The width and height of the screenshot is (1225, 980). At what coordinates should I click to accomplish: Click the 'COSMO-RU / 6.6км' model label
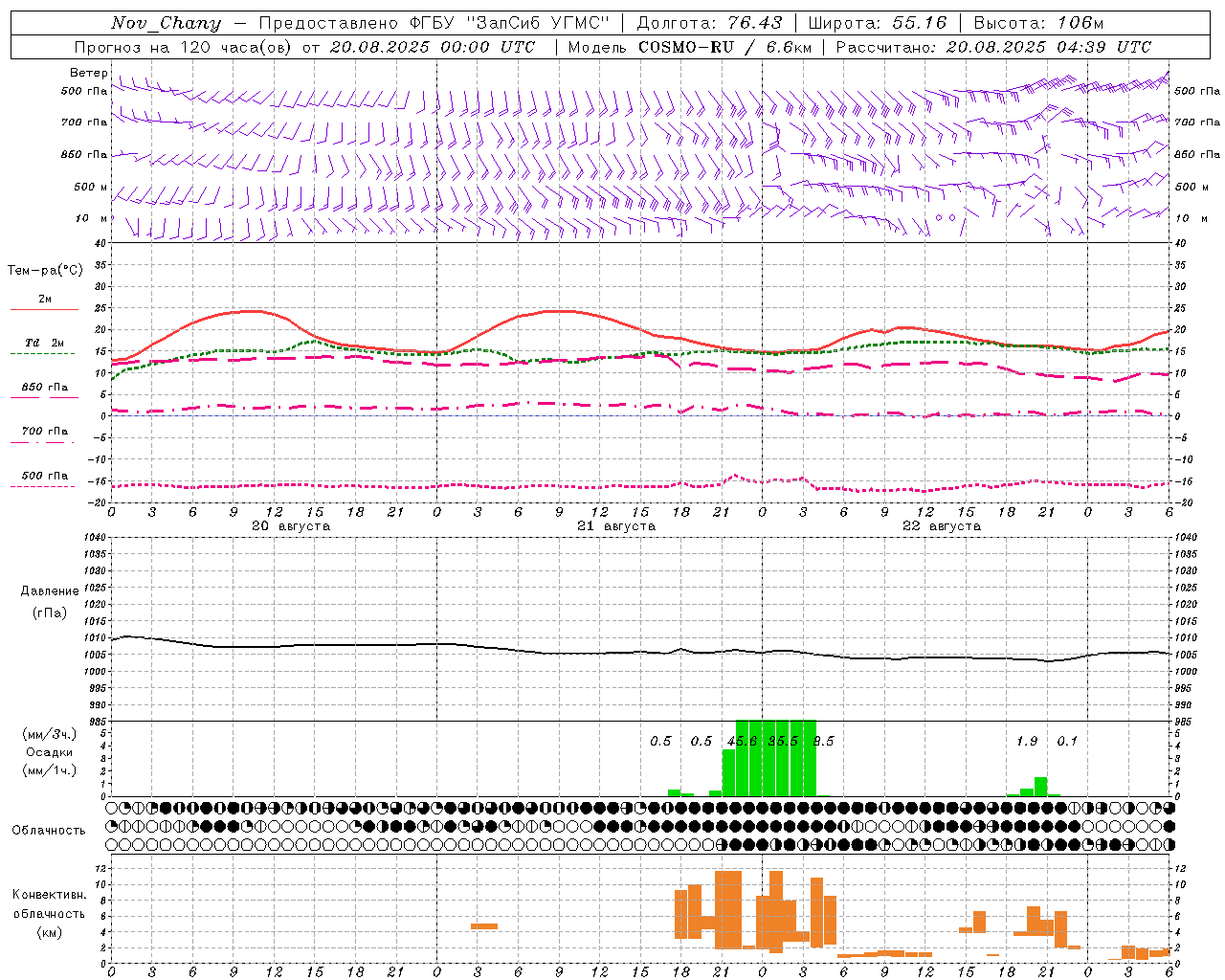tap(724, 47)
